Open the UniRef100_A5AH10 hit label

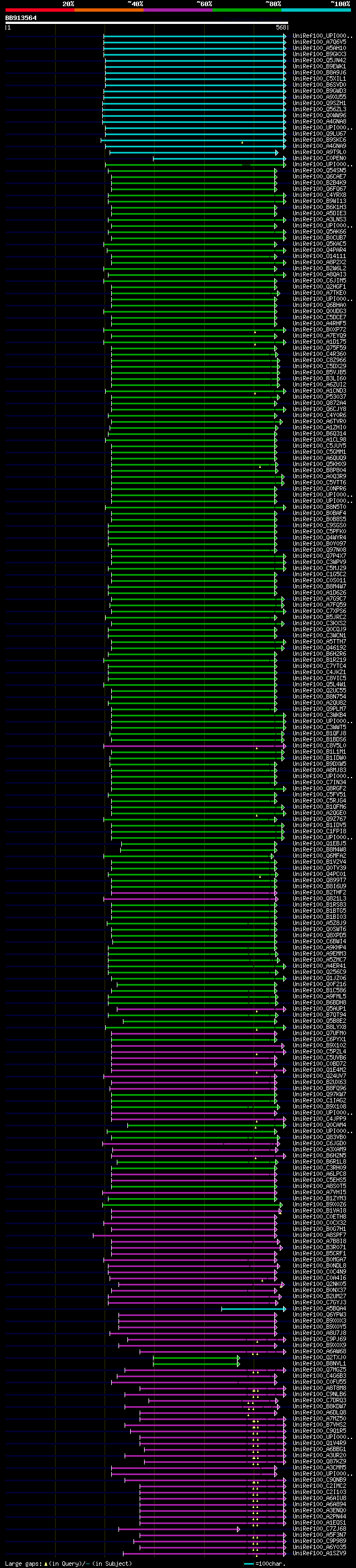[319, 48]
